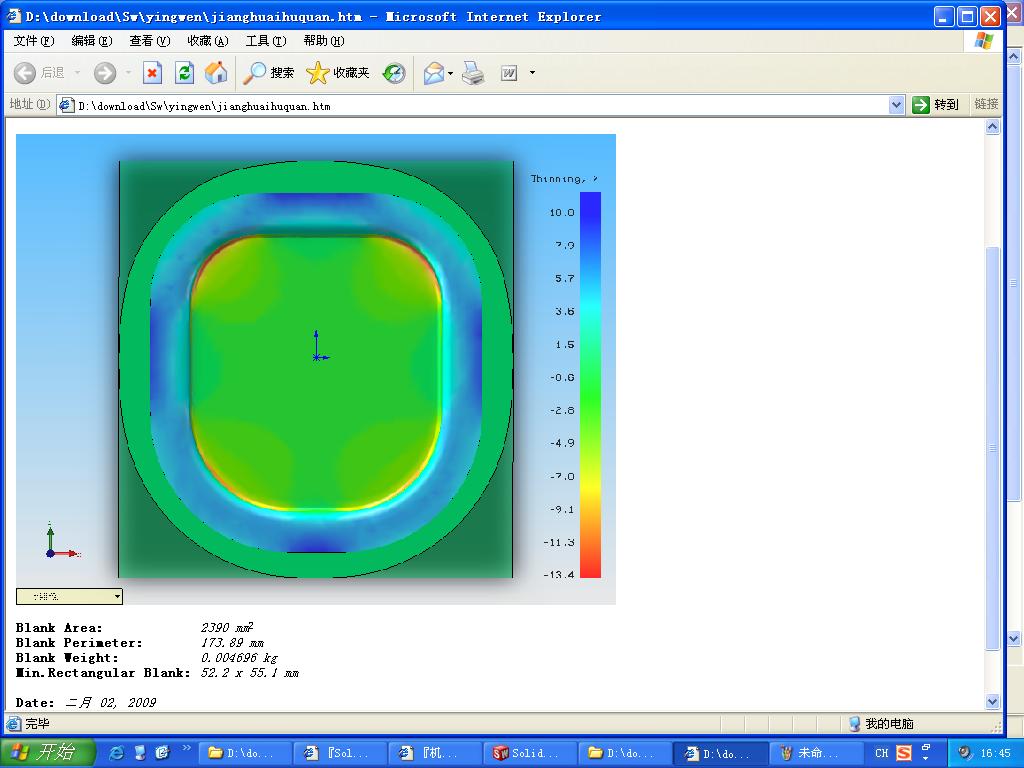Screen dimensions: 1024x768
Task: Click the Blank Perimeter value 173.89 mm
Action: coord(232,643)
